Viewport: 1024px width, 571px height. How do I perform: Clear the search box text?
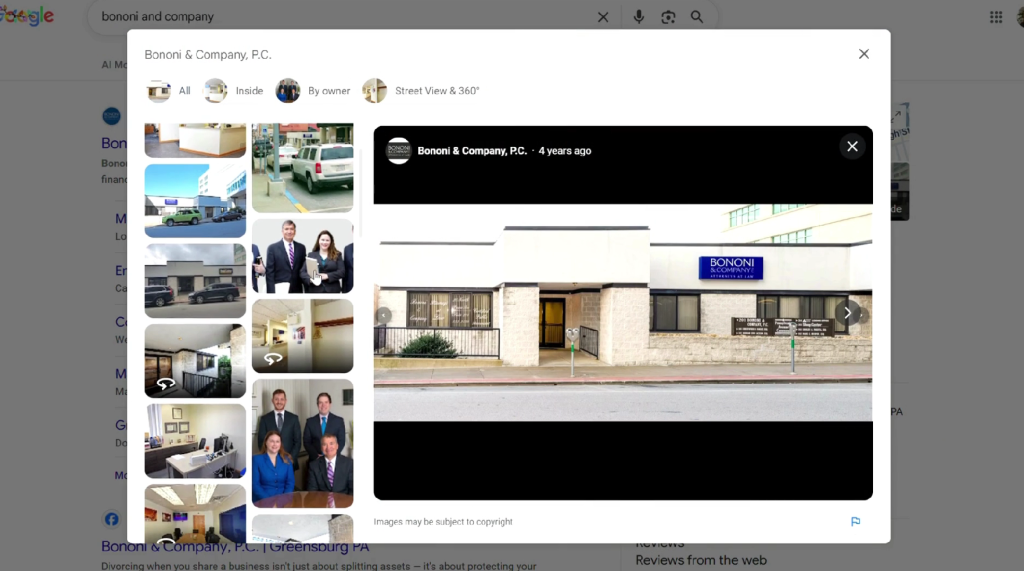pyautogui.click(x=603, y=17)
